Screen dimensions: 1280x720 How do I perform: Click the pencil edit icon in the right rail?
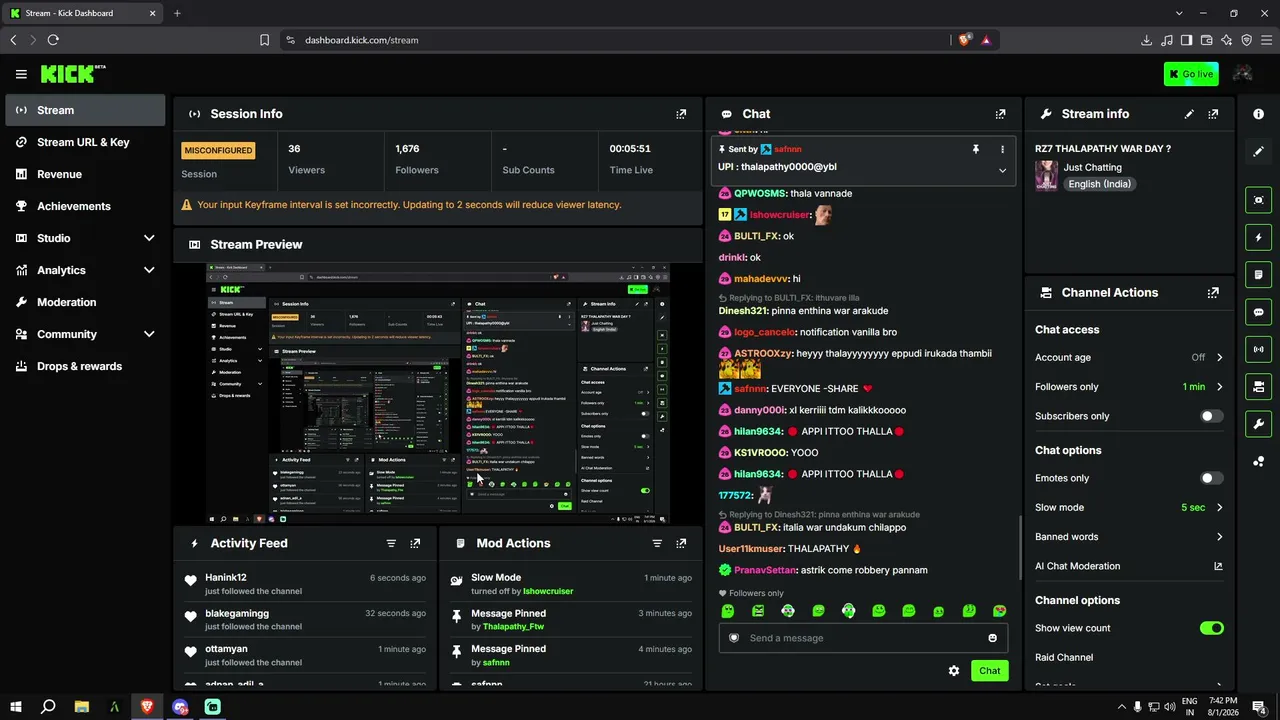coord(1258,151)
